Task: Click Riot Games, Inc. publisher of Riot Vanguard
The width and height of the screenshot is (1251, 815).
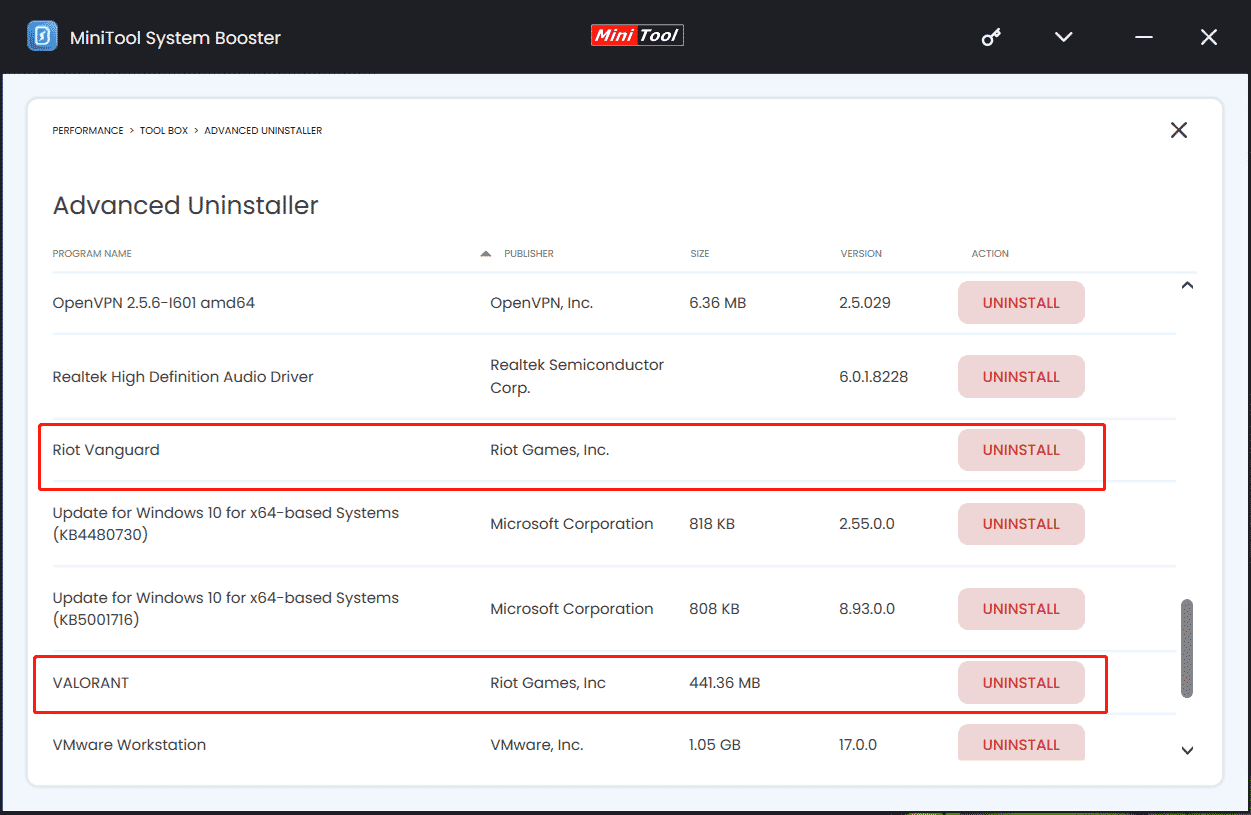Action: coord(549,450)
